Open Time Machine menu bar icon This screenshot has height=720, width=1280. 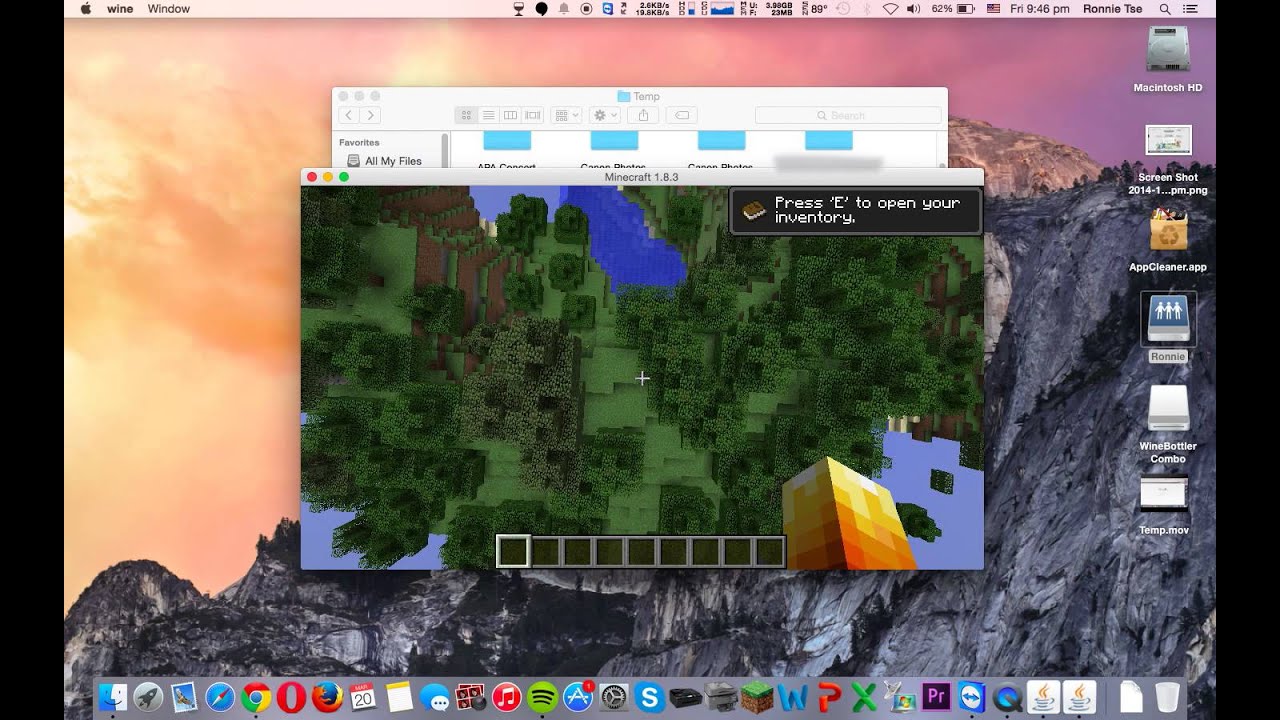[x=842, y=9]
